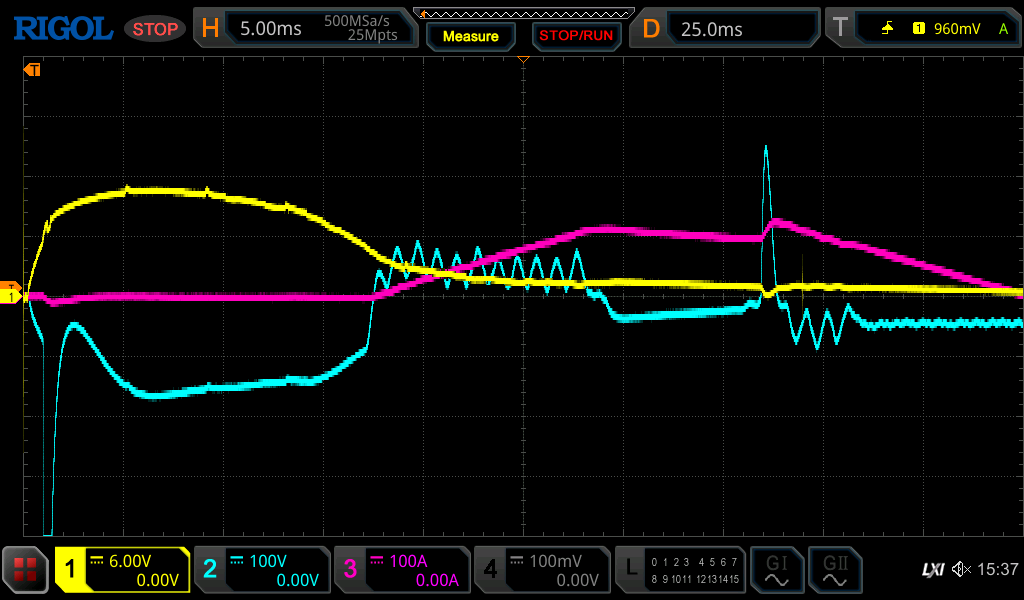Click the red STOP status badge
The height and width of the screenshot is (600, 1024).
pyautogui.click(x=155, y=29)
